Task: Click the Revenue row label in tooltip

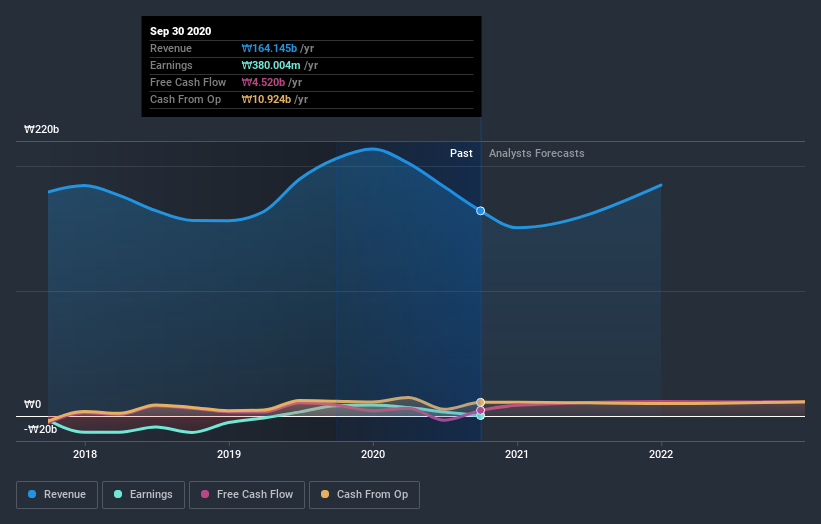Action: point(171,48)
